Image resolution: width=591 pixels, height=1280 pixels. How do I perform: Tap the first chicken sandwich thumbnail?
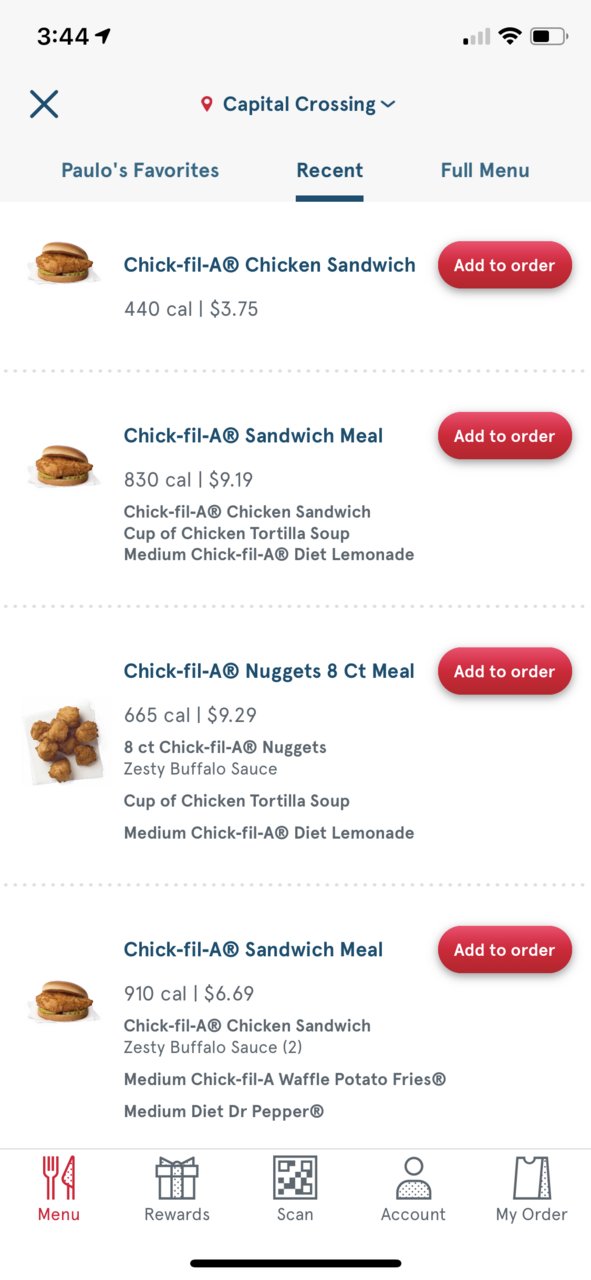pyautogui.click(x=63, y=263)
